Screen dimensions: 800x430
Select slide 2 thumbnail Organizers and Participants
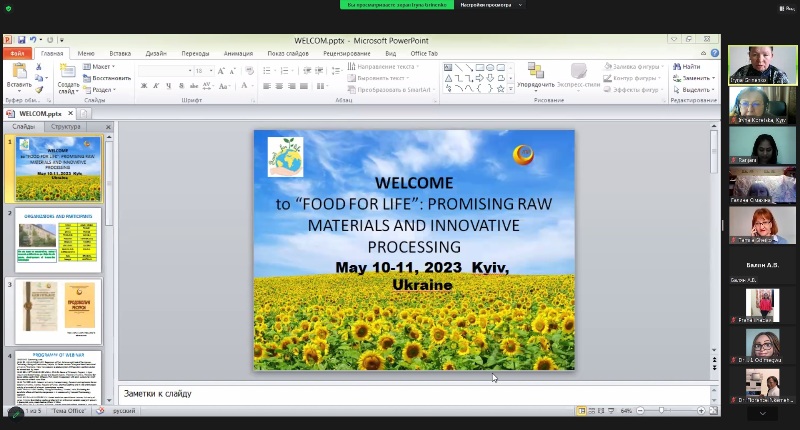click(58, 240)
